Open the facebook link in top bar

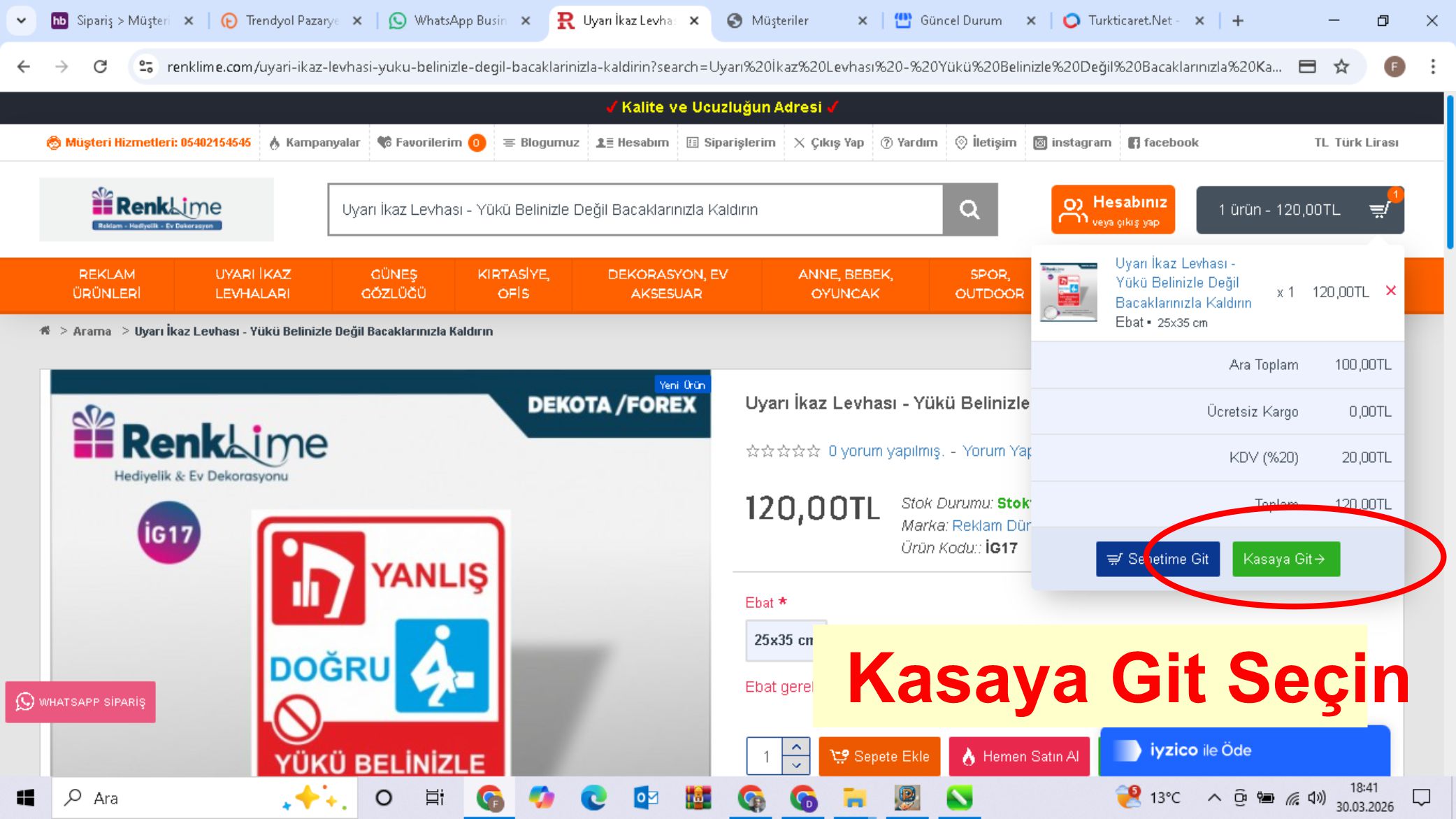click(1163, 143)
